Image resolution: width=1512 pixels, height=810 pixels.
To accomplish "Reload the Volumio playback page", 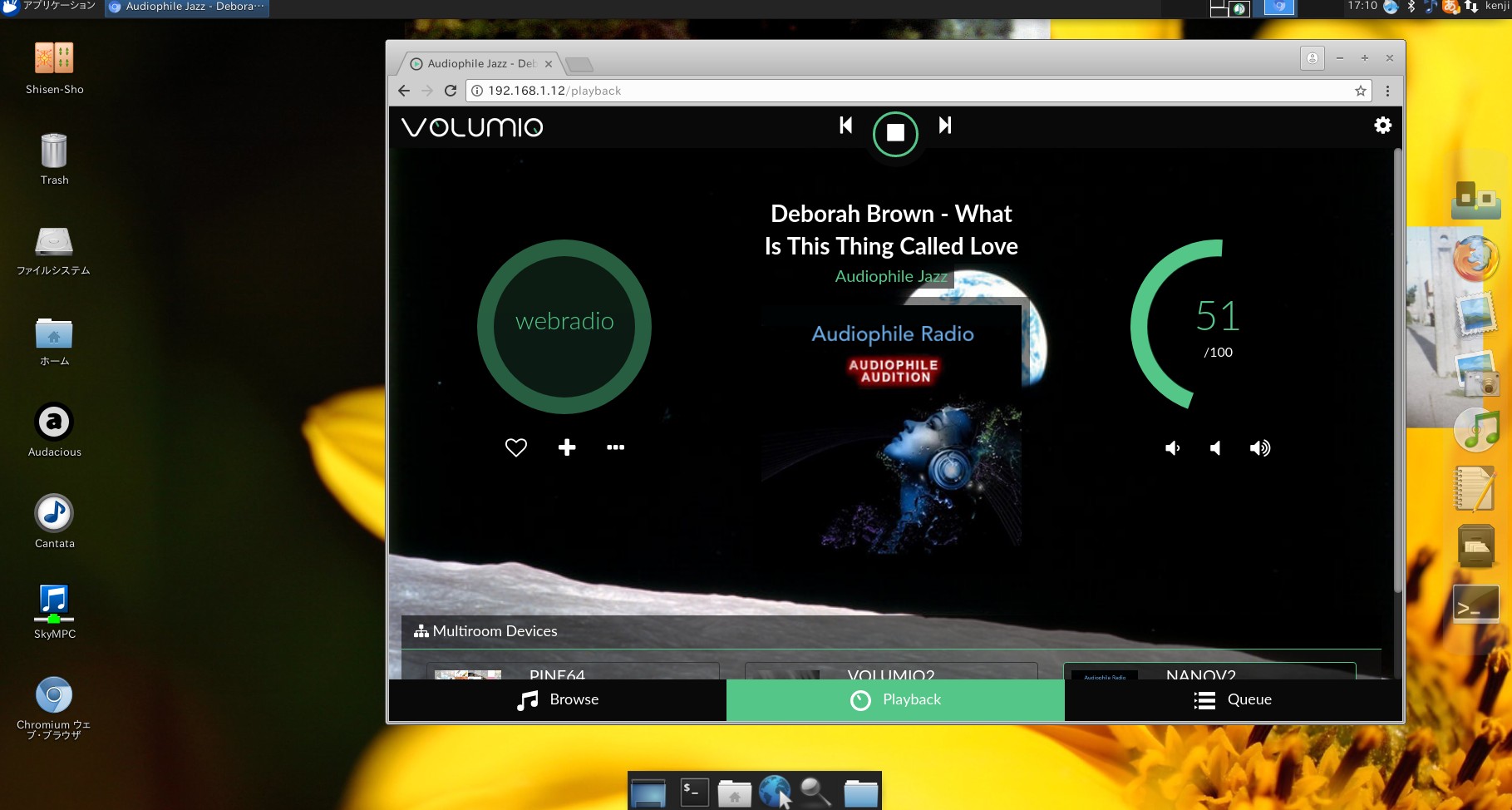I will click(450, 91).
